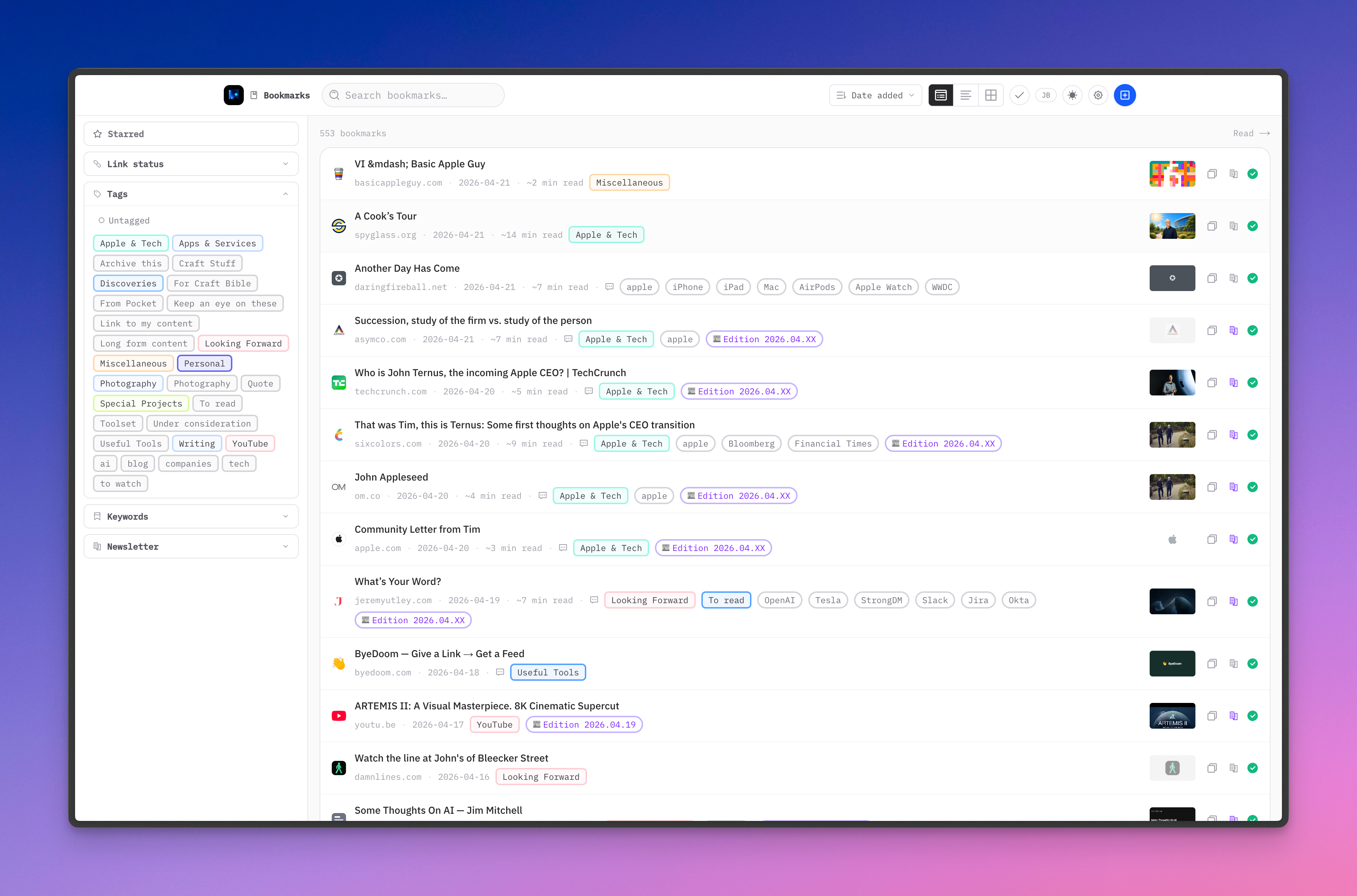Click the orange Miscellaneous tag in sidebar
This screenshot has height=896, width=1357.
point(133,363)
